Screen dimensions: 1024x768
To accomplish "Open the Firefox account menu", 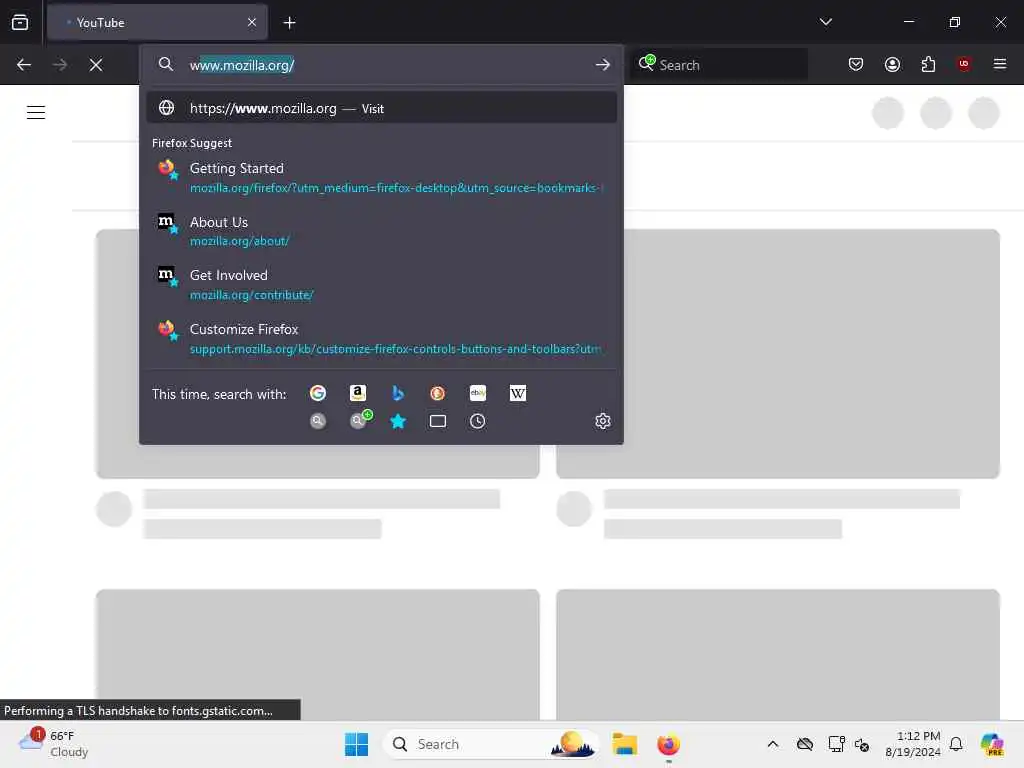I will 893,64.
